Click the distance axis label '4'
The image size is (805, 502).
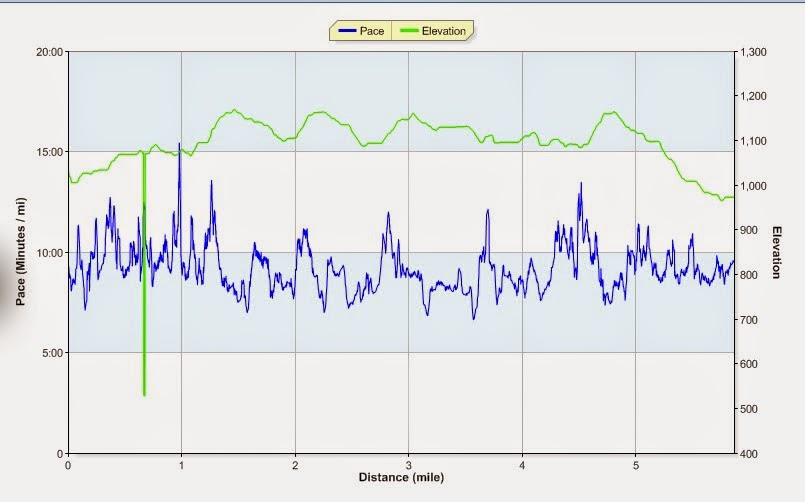(522, 466)
